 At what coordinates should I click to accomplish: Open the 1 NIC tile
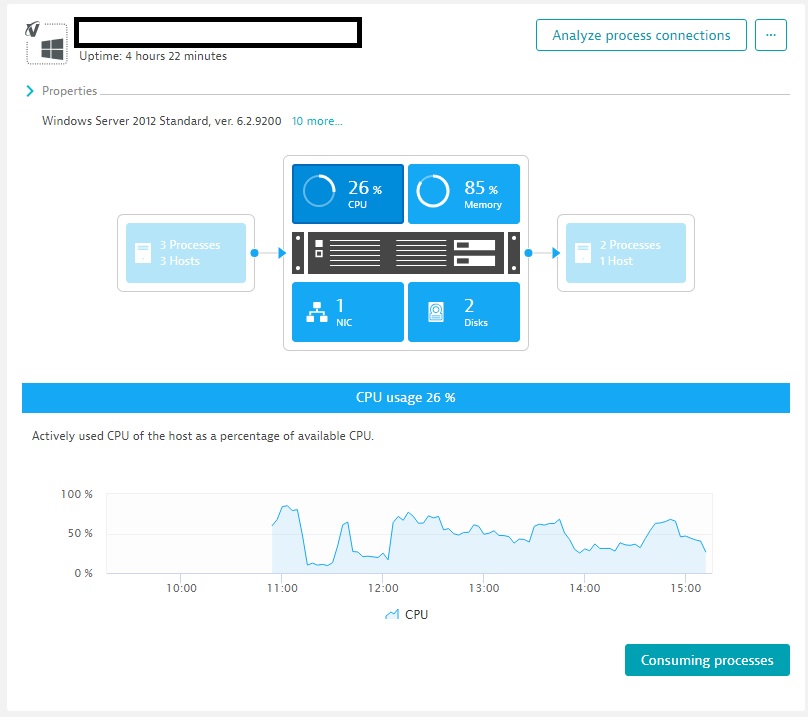pos(348,312)
